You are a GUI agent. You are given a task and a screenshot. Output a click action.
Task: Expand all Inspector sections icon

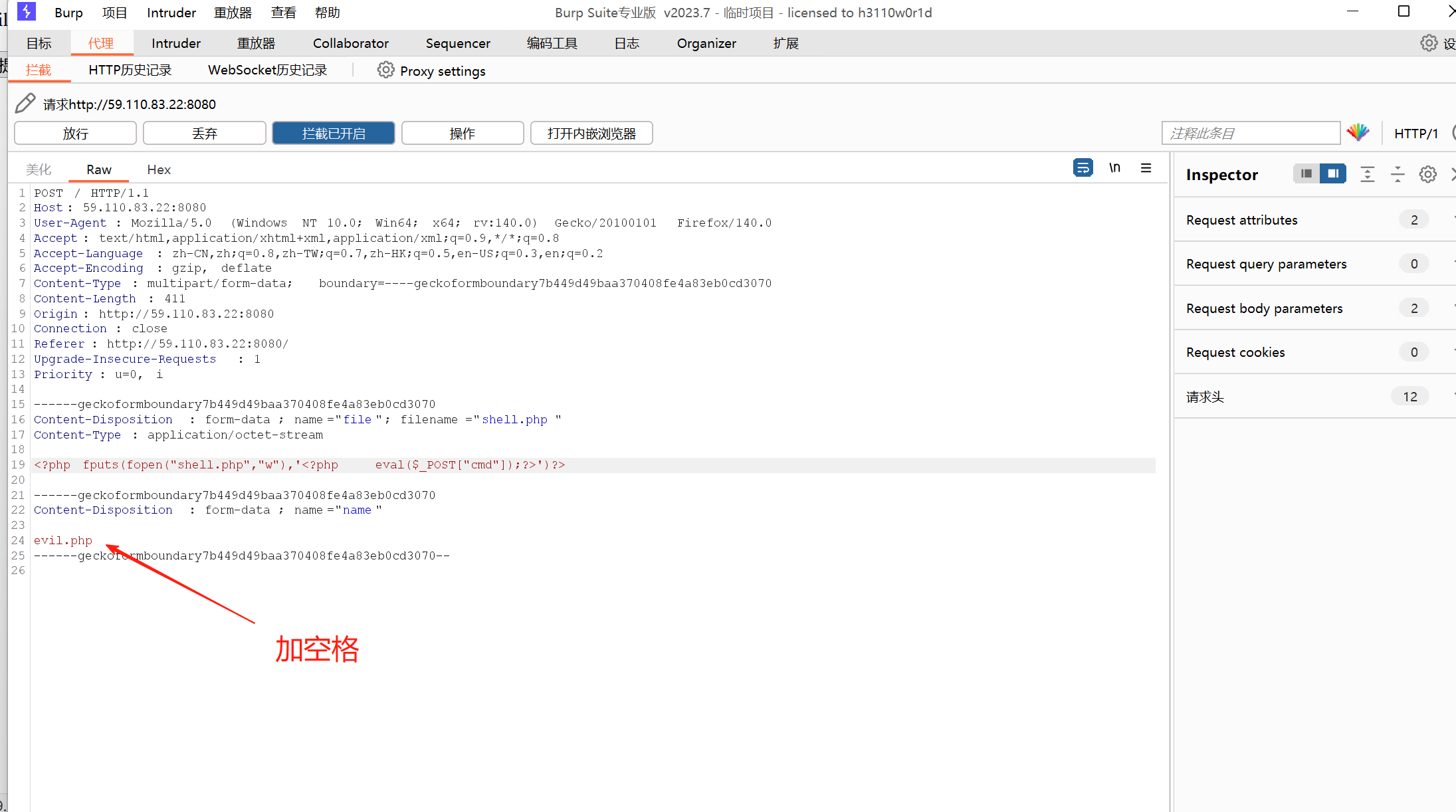pos(1368,174)
